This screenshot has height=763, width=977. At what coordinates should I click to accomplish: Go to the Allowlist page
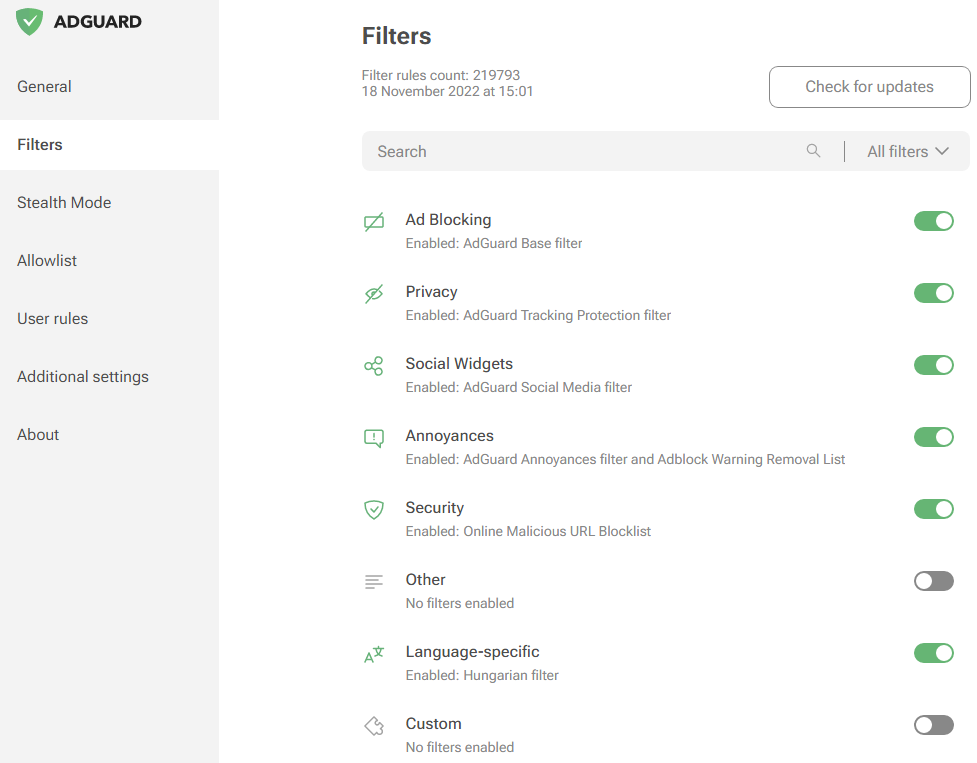(x=47, y=261)
